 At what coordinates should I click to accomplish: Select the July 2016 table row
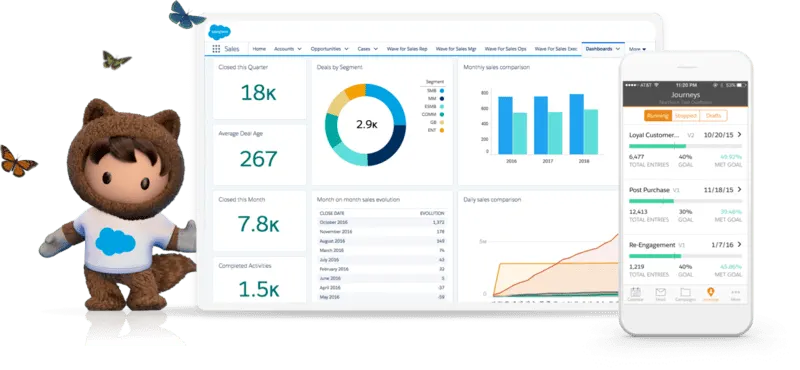[382, 260]
